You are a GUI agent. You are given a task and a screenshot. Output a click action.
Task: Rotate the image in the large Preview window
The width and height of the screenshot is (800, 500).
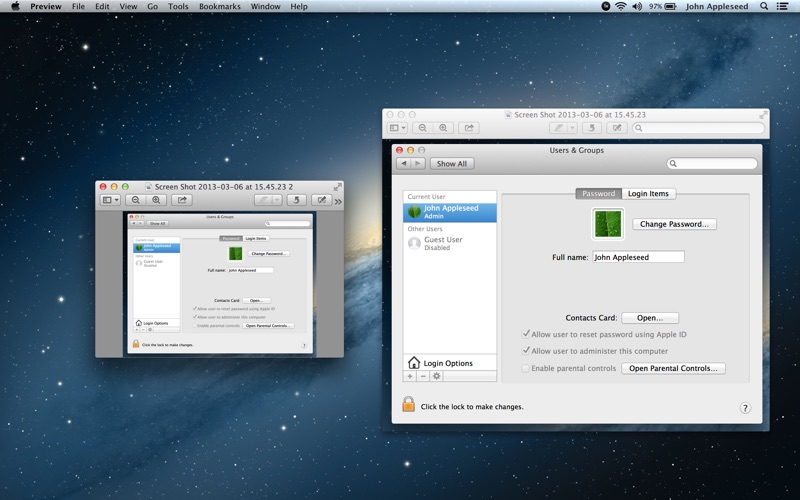pyautogui.click(x=592, y=128)
